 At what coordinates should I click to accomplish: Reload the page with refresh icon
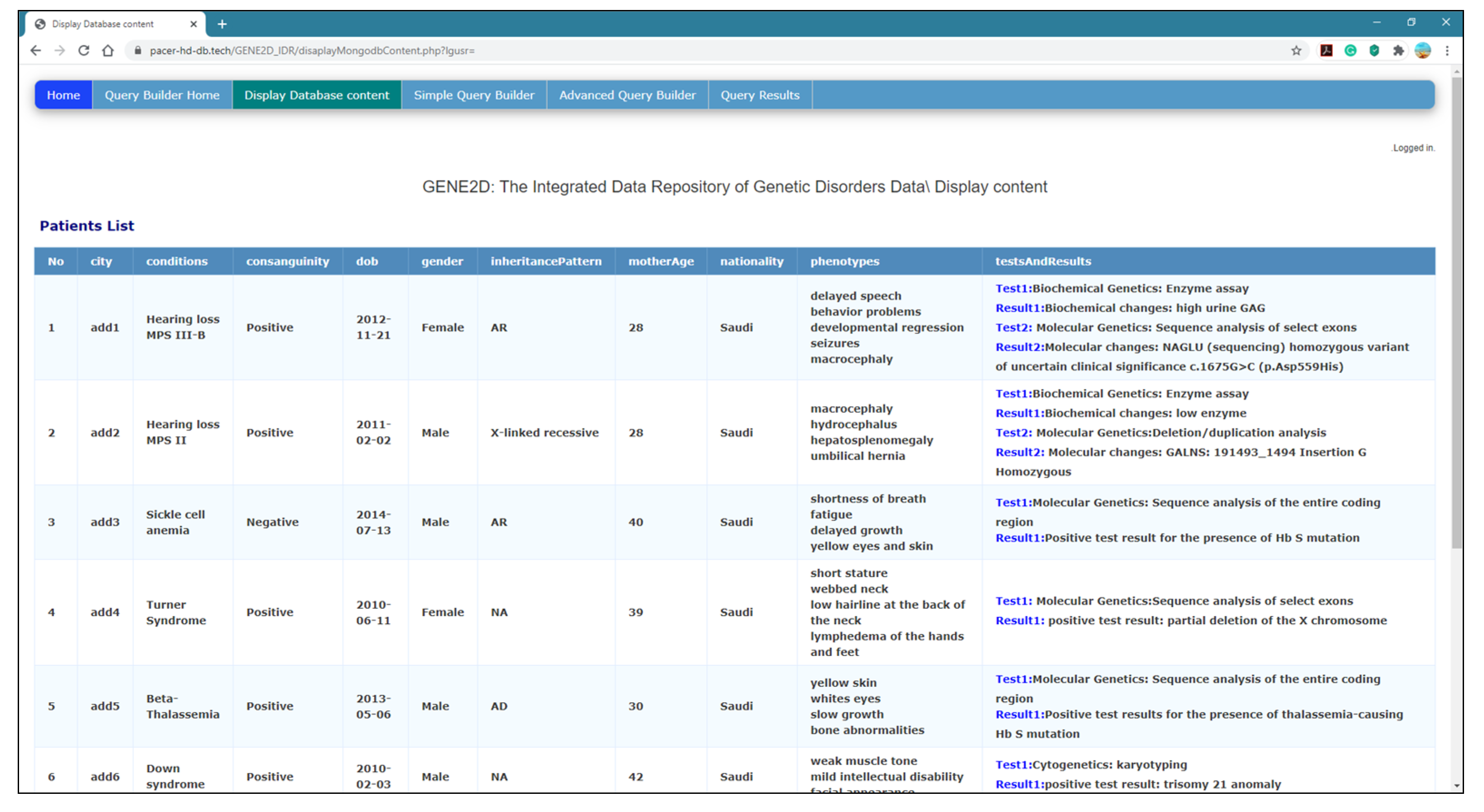(84, 51)
